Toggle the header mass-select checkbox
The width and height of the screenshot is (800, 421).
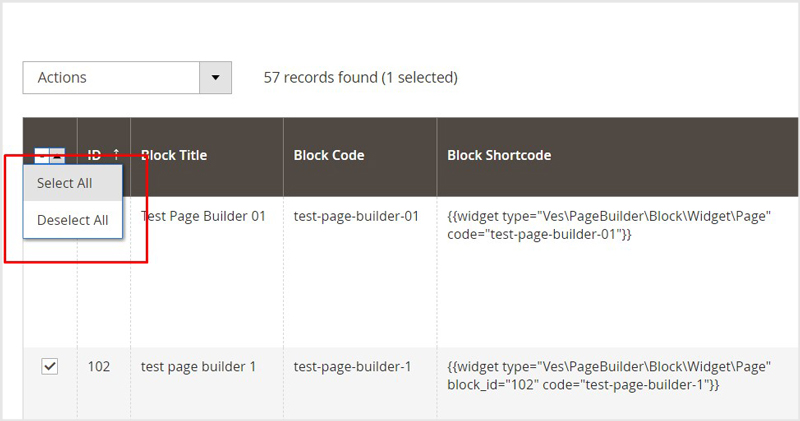pyautogui.click(x=42, y=155)
